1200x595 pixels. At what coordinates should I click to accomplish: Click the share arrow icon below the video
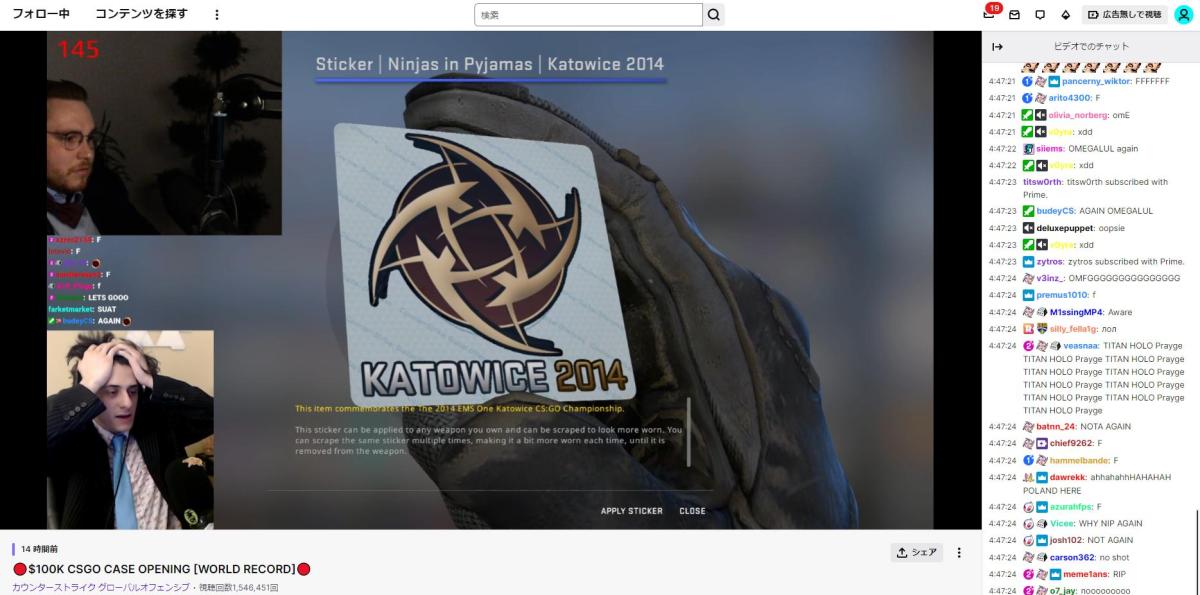pyautogui.click(x=902, y=552)
